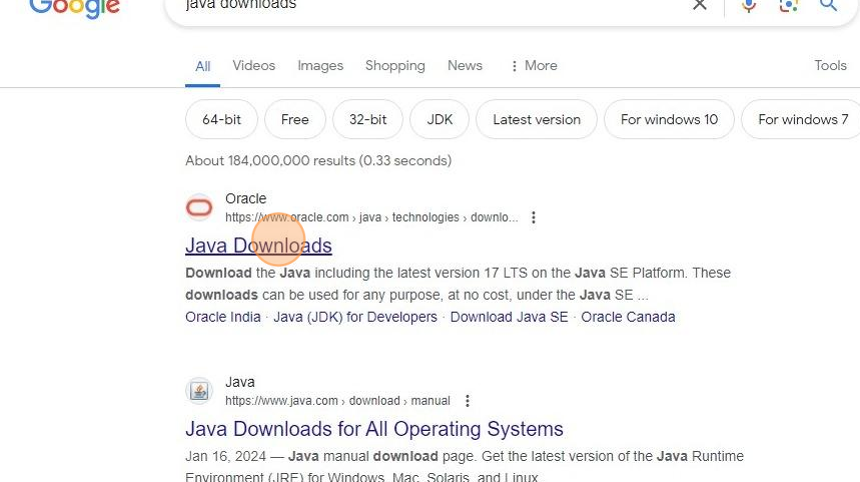Open Google Lens image search icon
Viewport: 860px width, 482px height.
tap(788, 5)
